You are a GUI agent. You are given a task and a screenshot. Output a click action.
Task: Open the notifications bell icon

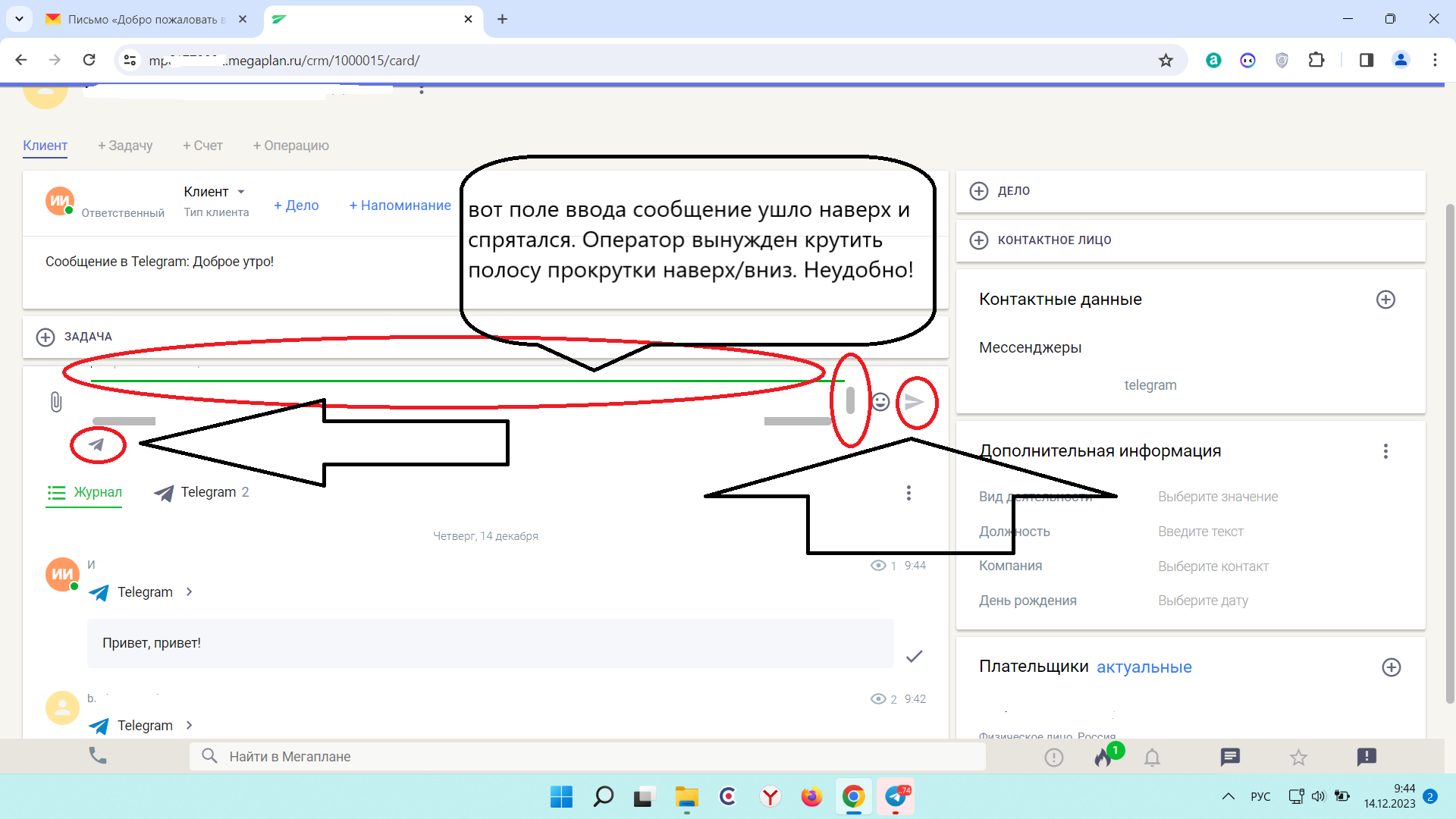click(x=1152, y=757)
